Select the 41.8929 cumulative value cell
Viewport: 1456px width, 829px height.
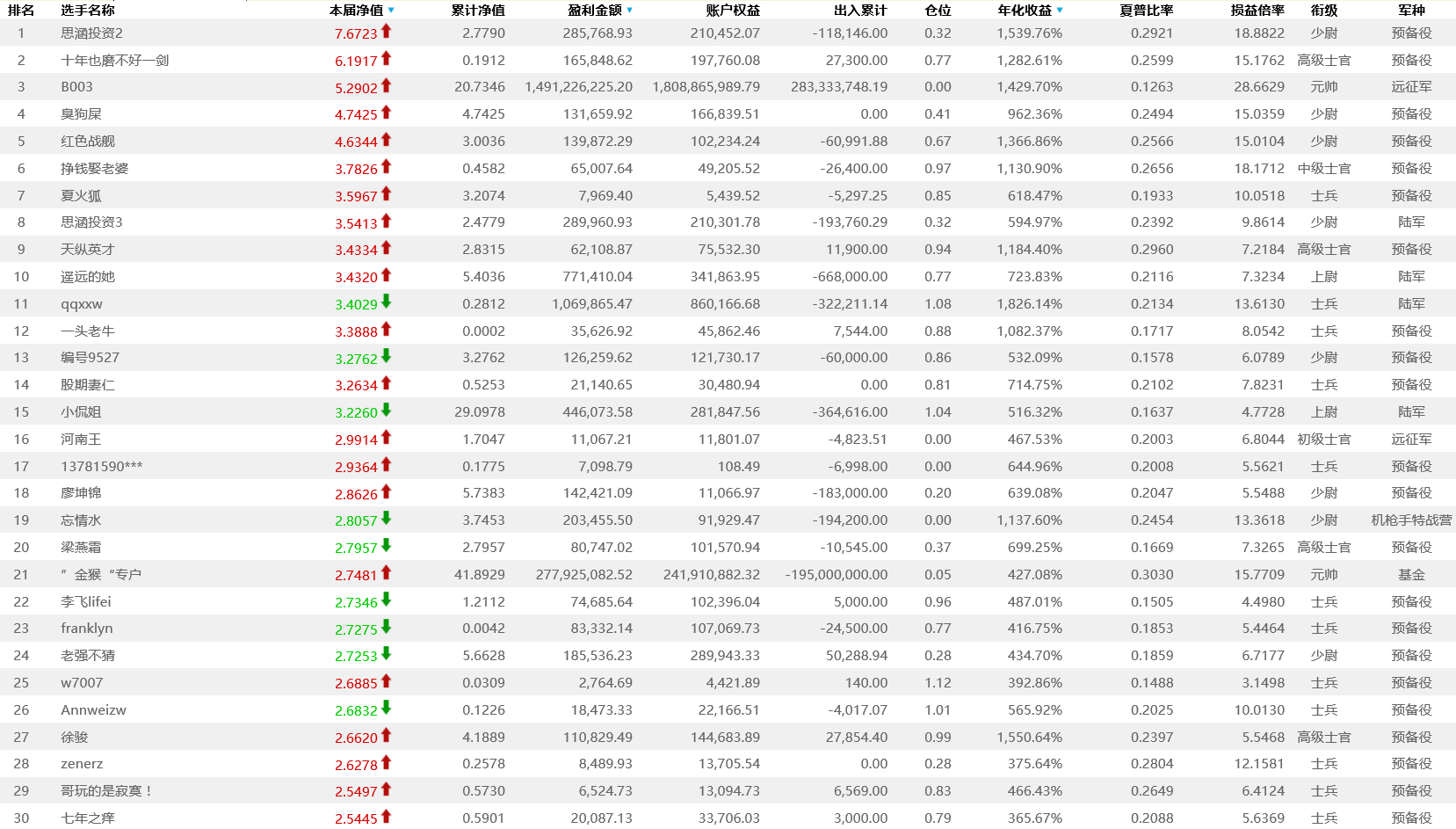(480, 575)
